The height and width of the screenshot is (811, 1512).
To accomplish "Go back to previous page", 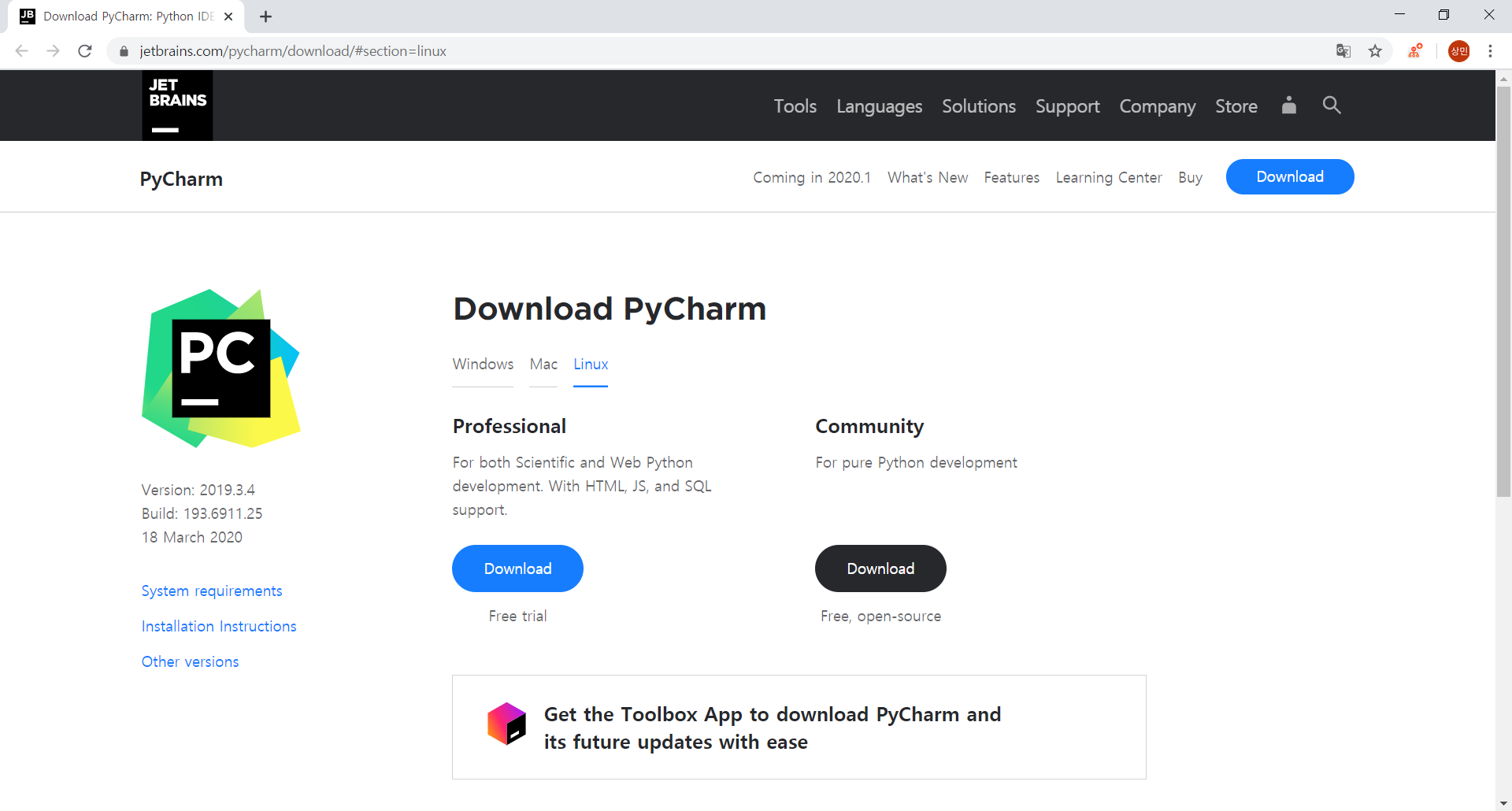I will [x=22, y=51].
